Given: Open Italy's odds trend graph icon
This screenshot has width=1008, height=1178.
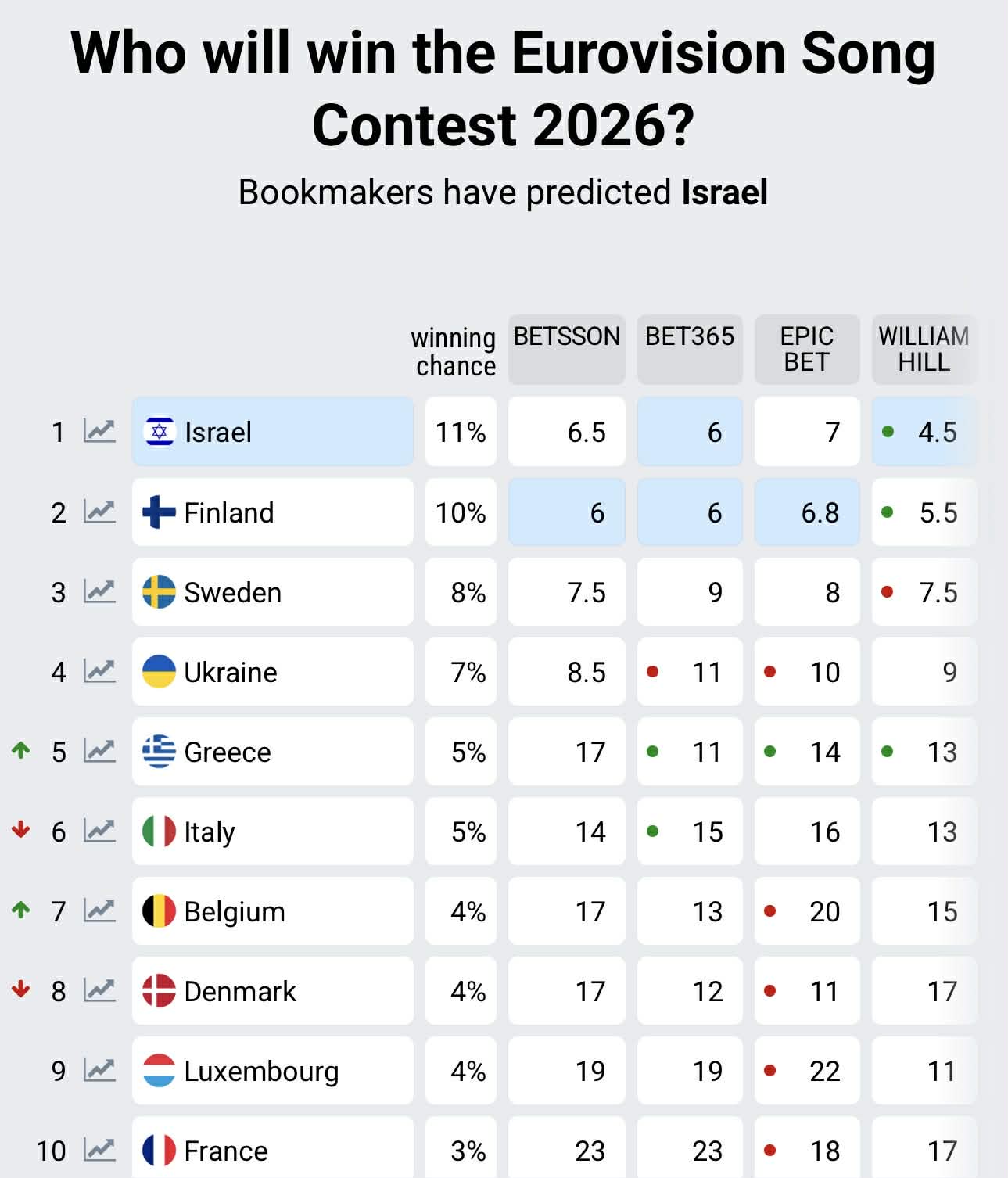Looking at the screenshot, I should point(99,831).
